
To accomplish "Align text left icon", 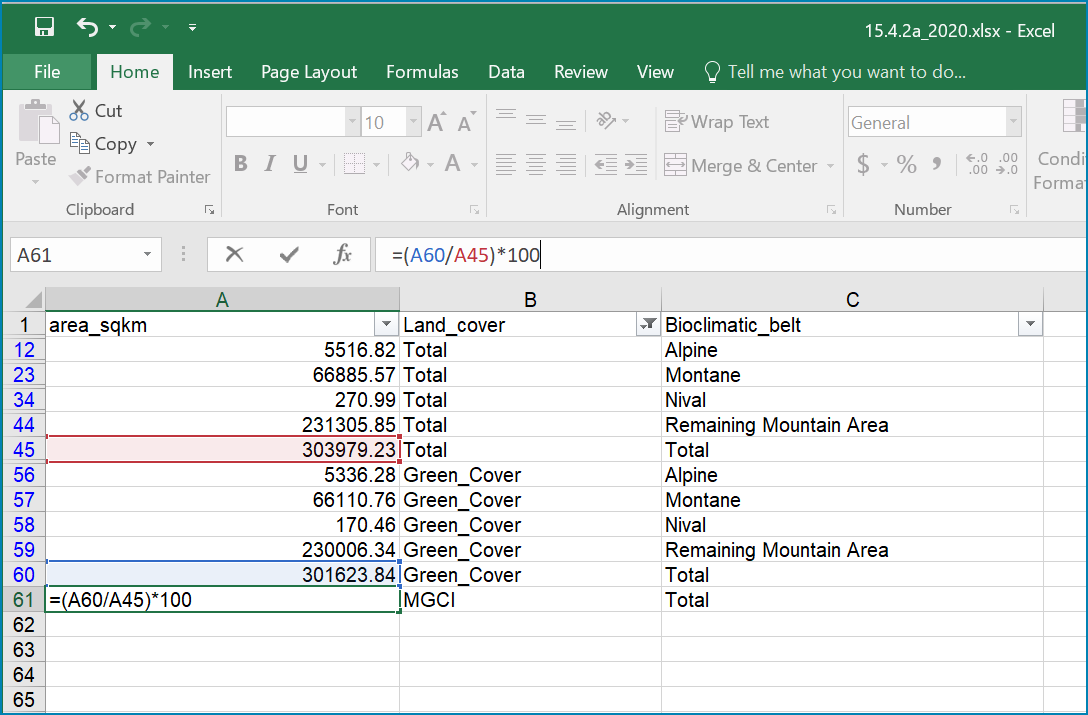I will 506,165.
